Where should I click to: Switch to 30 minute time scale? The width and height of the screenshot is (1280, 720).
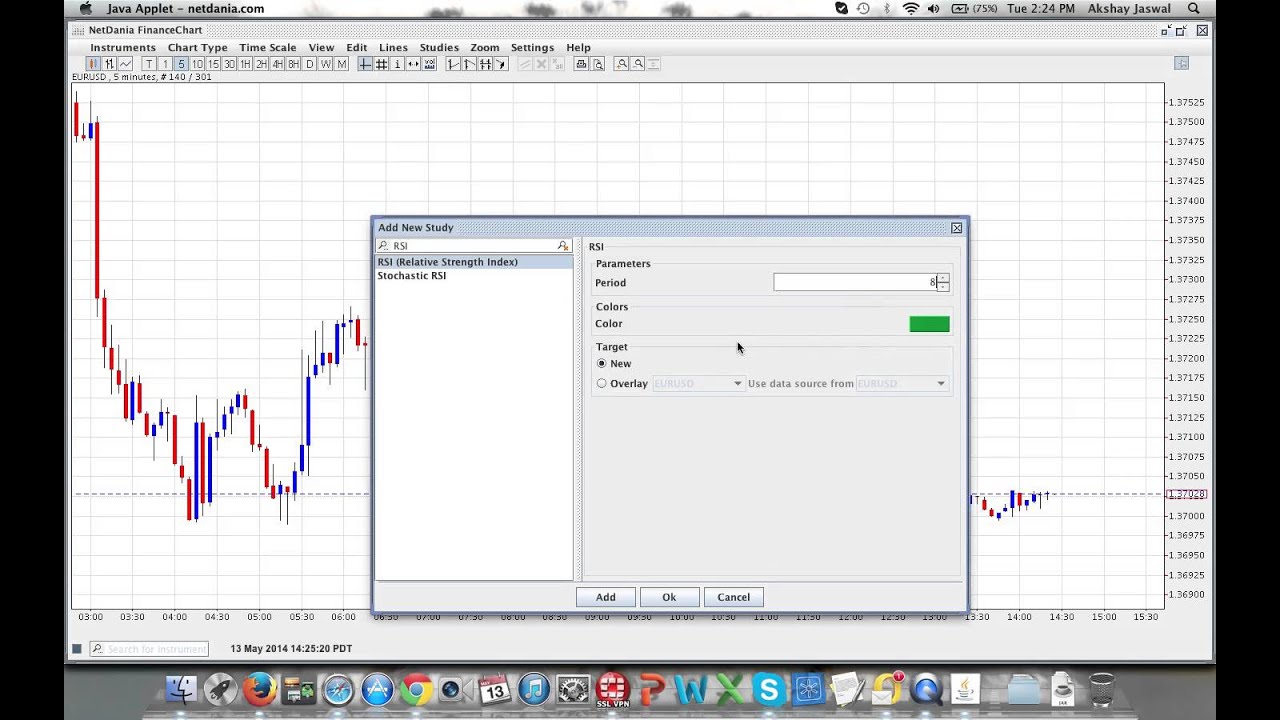229,64
